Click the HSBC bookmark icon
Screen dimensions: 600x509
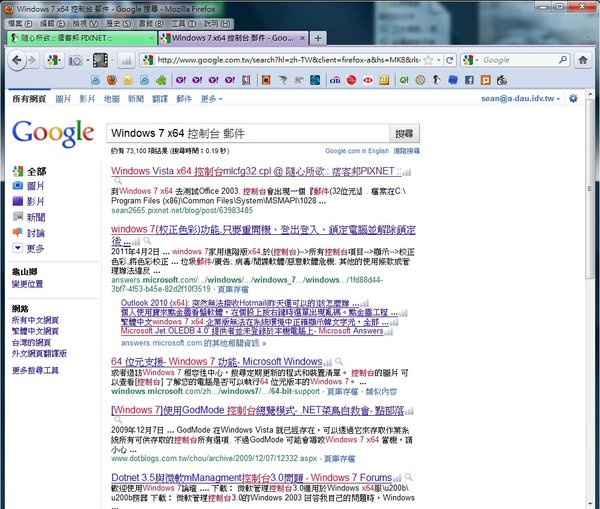click(x=368, y=80)
